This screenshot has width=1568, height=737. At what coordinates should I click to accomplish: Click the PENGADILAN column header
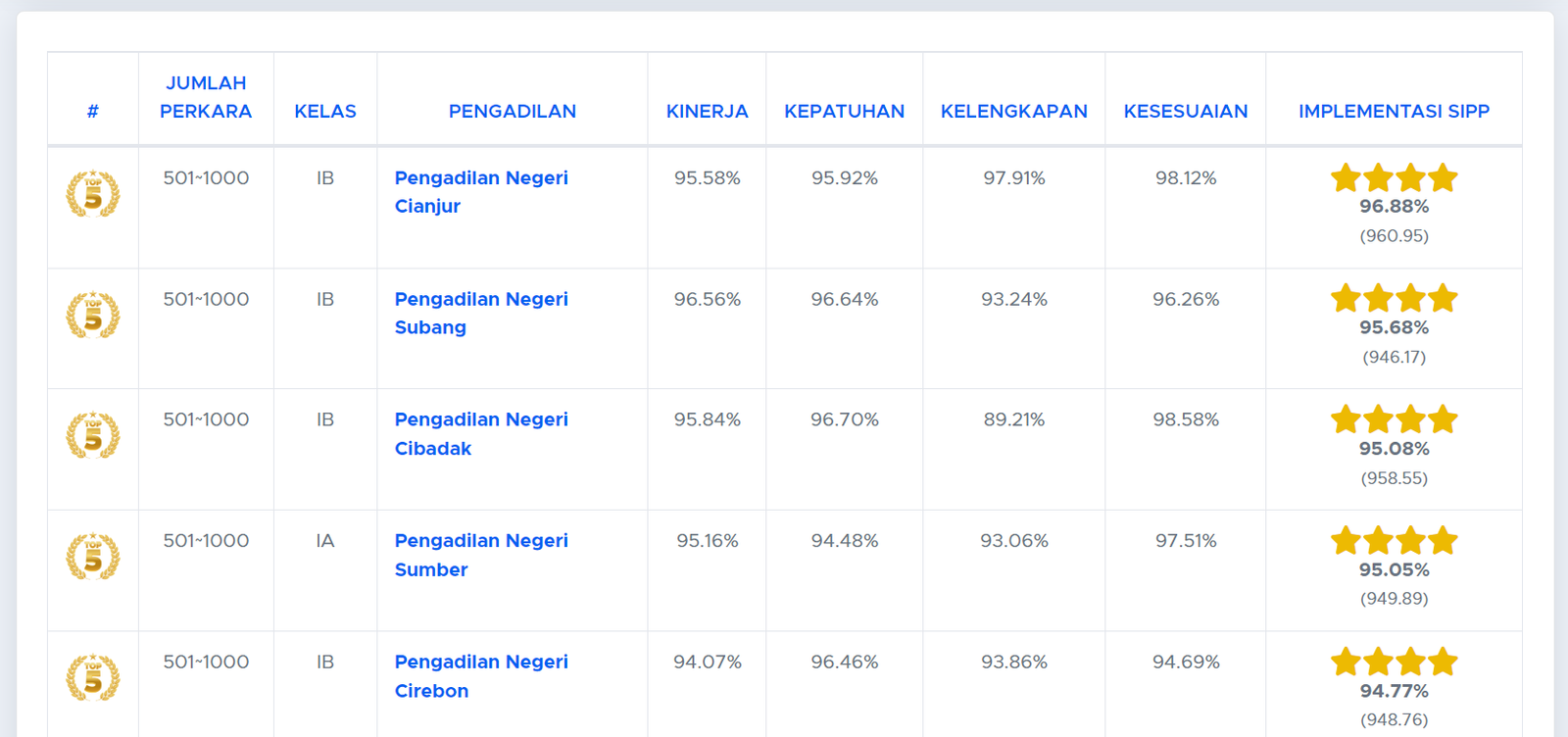coord(512,112)
